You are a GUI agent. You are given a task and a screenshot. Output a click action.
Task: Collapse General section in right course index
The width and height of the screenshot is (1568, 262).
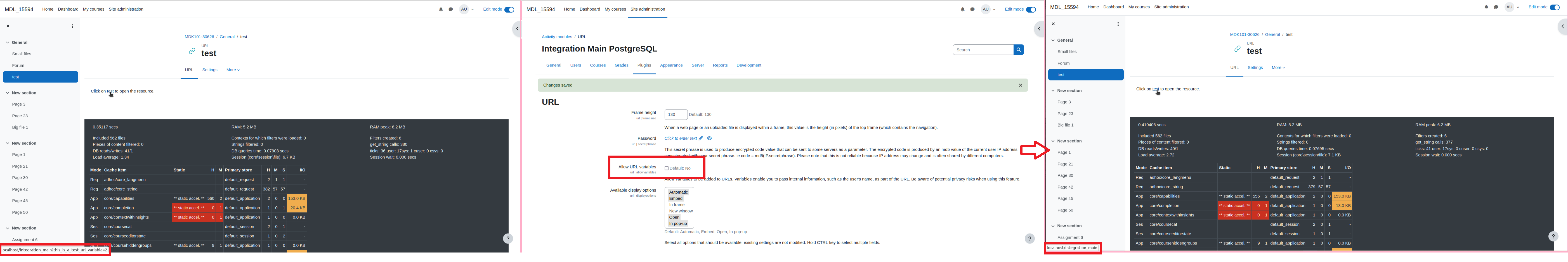(1053, 40)
